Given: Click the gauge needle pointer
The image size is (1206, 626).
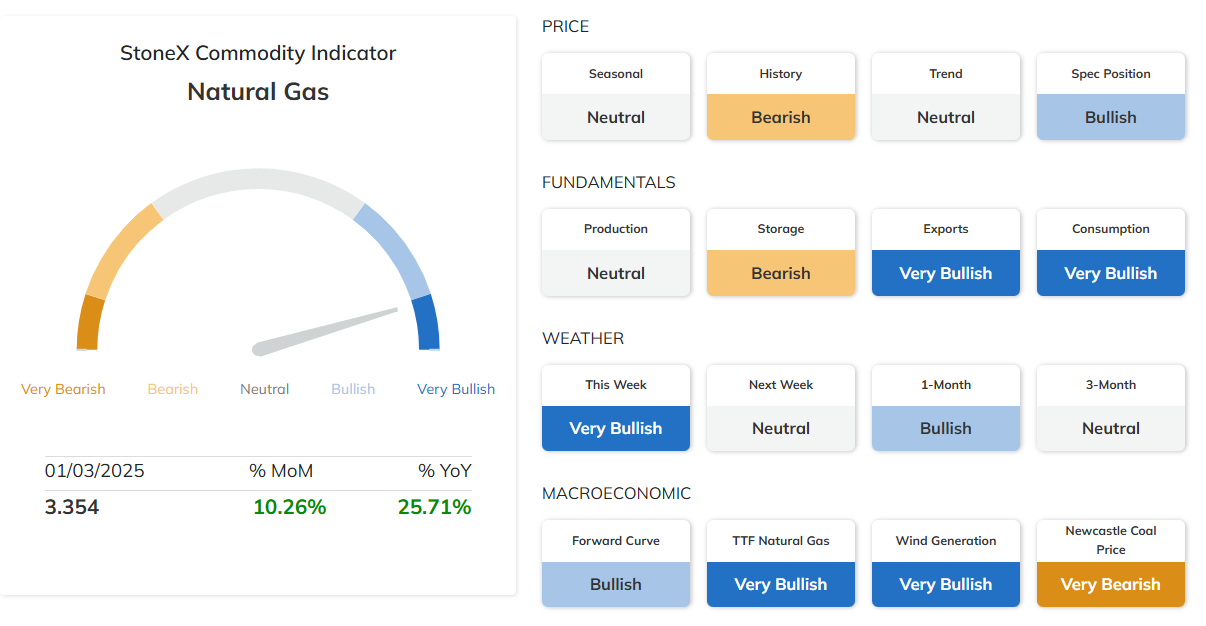Looking at the screenshot, I should 326,330.
